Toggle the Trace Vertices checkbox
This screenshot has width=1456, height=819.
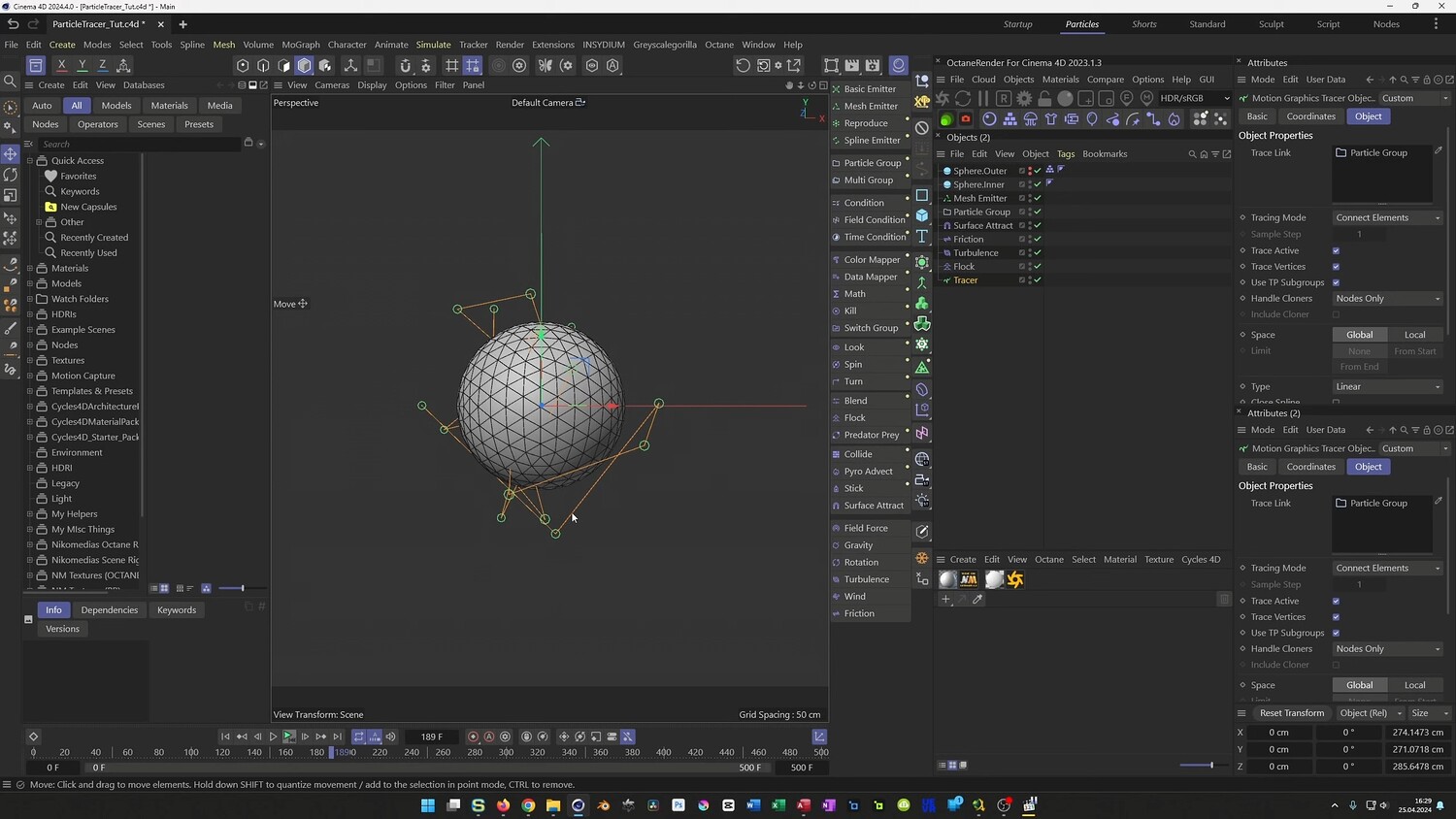(1336, 267)
